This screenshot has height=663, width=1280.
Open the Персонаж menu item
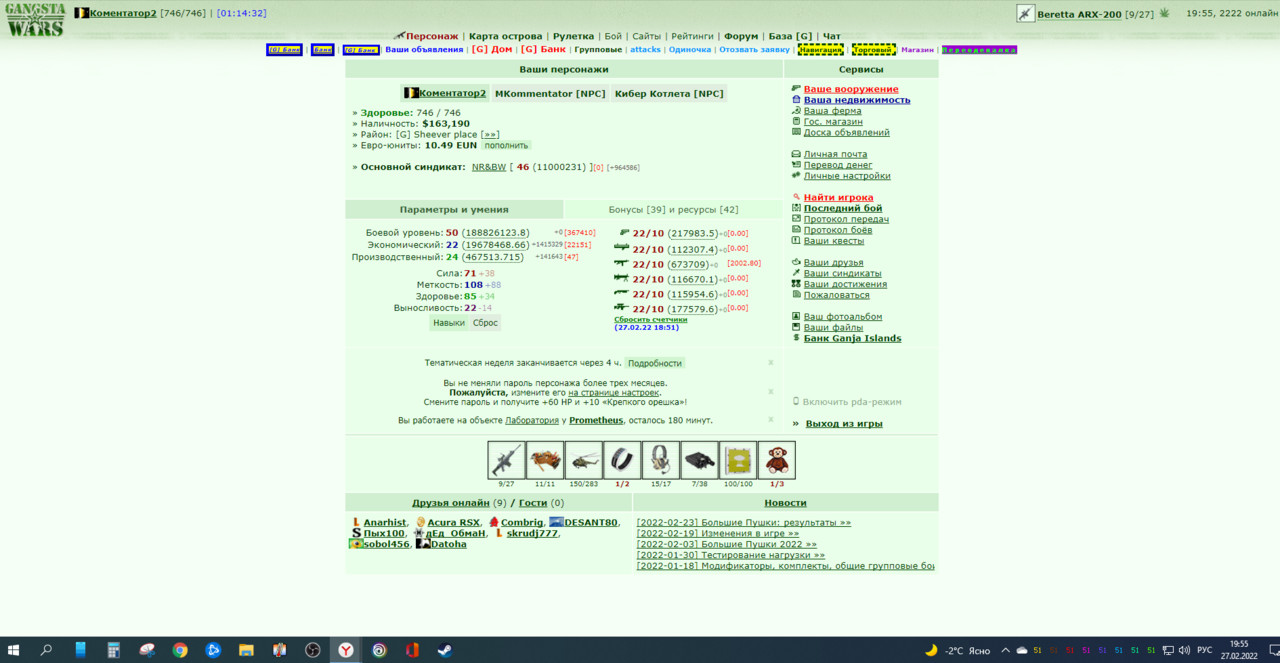[x=432, y=36]
